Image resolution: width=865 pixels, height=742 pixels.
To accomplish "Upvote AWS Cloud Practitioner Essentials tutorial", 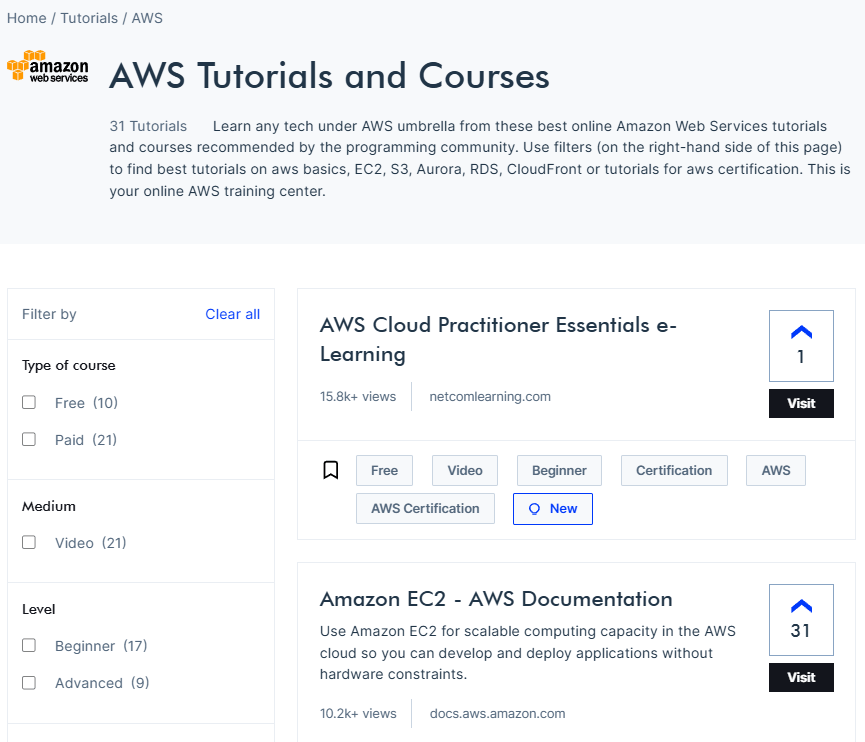I will 801,346.
